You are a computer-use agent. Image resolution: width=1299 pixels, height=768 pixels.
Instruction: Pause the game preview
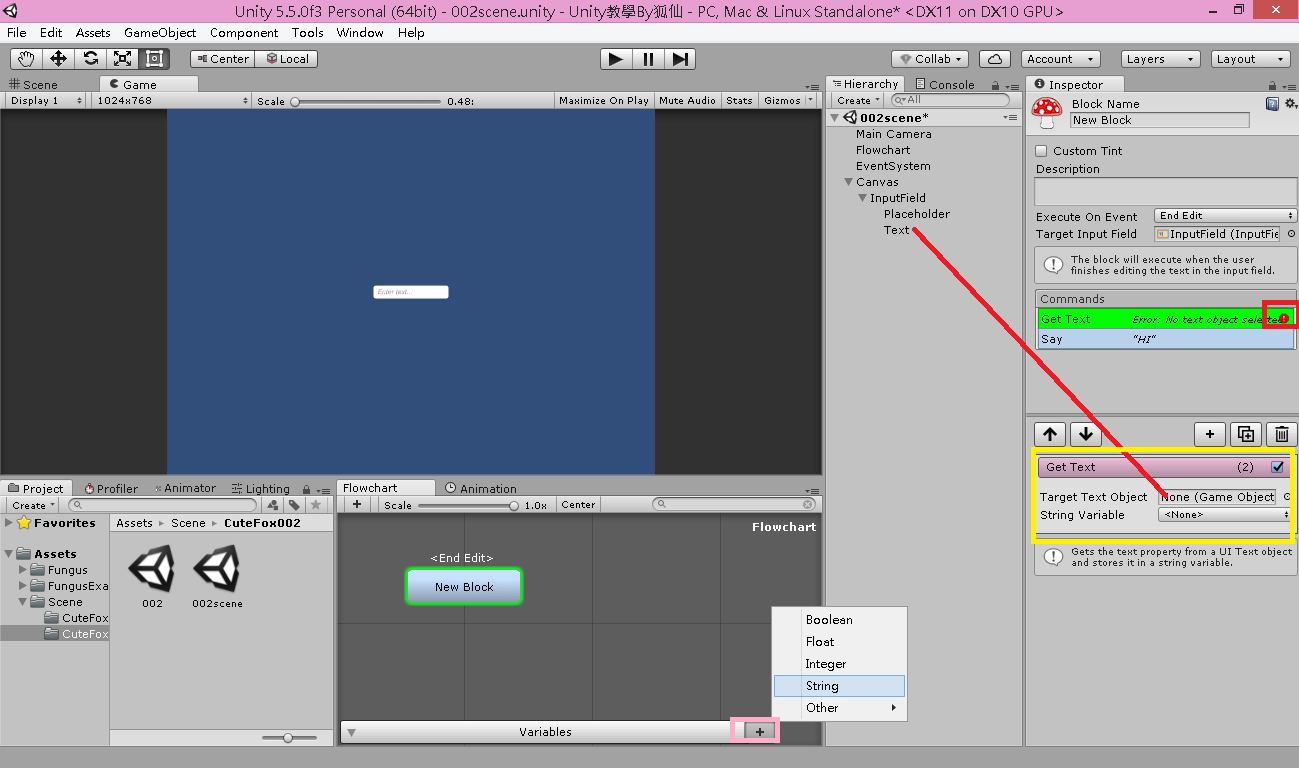pos(648,59)
